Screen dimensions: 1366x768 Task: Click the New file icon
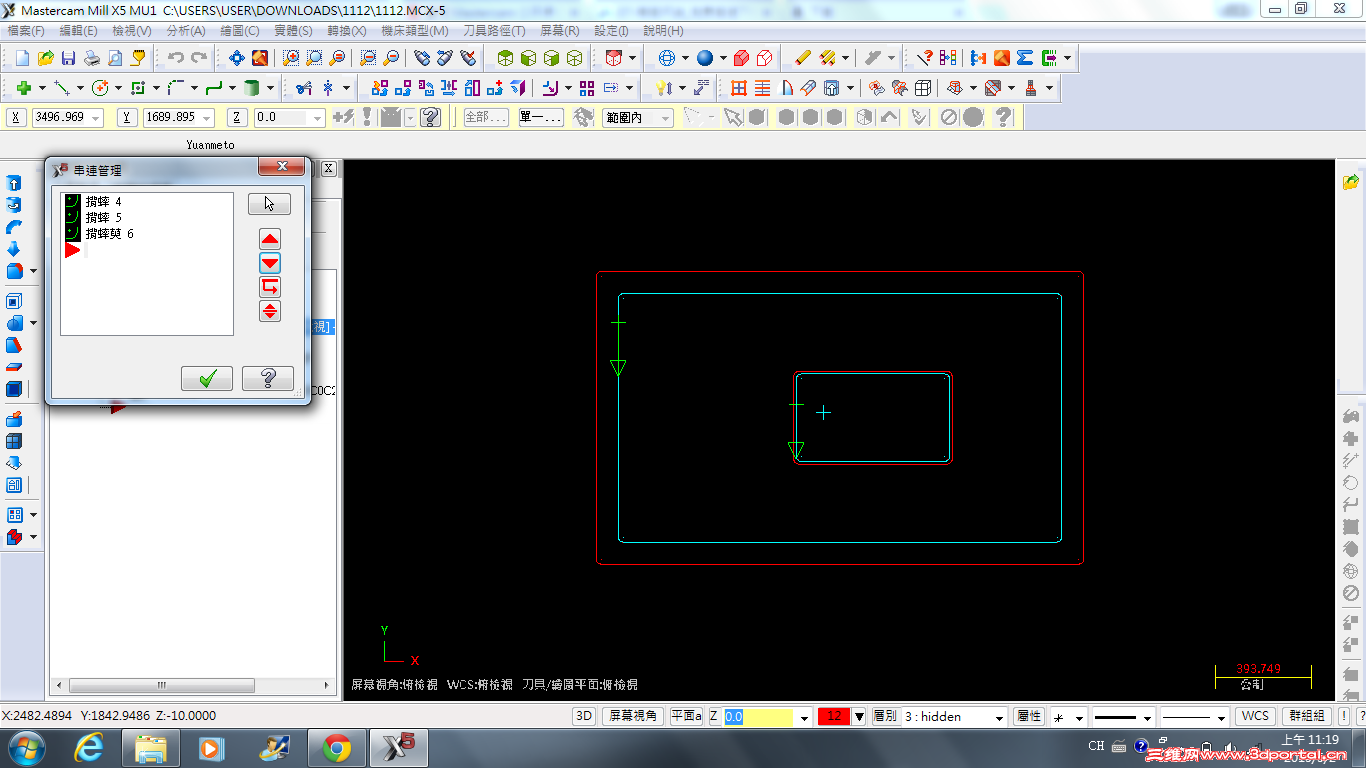(21, 58)
